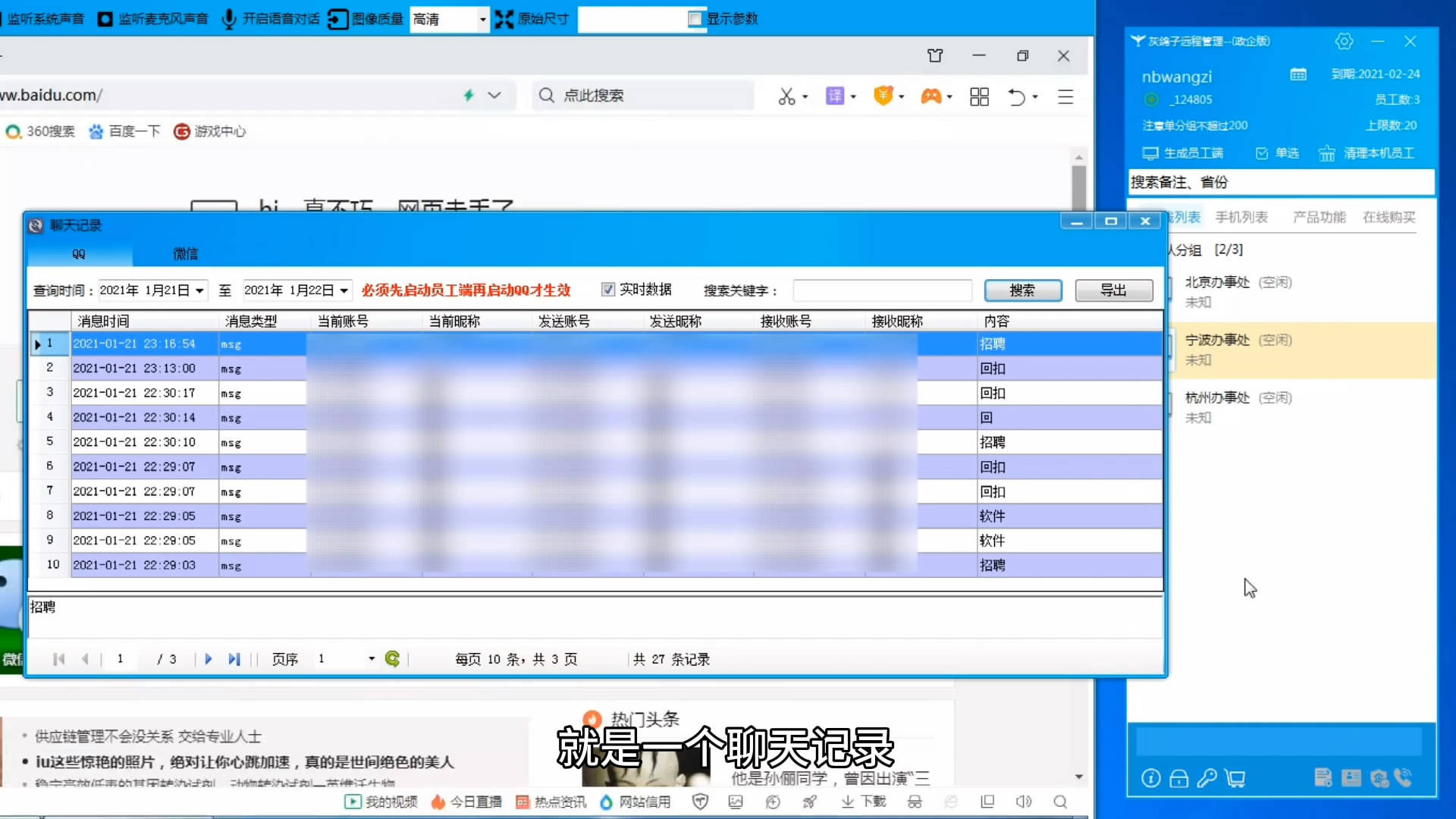
Task: Click the padlock icon at panel bottom
Action: pos(1178,778)
